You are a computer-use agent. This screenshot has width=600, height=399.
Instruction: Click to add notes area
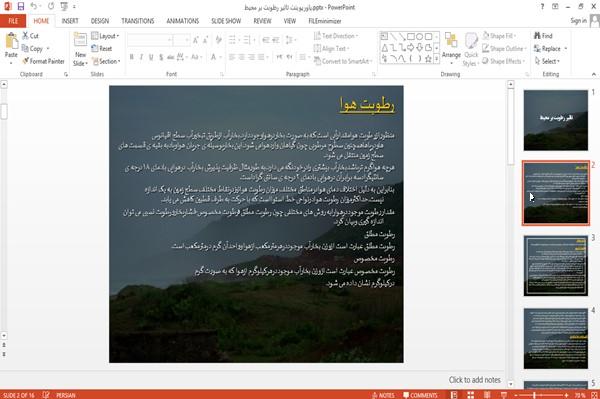(x=474, y=380)
